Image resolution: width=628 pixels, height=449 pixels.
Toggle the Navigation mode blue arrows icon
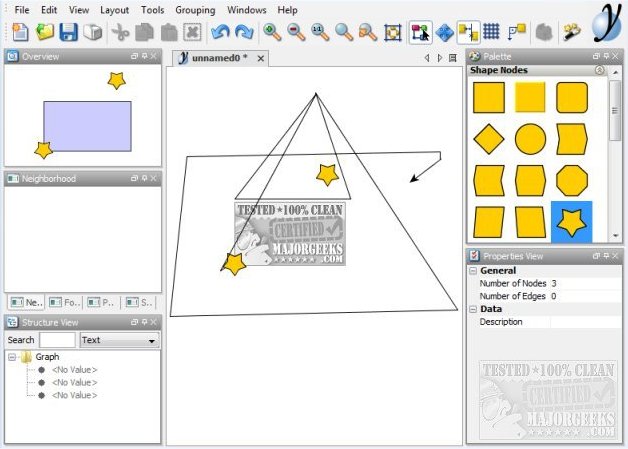coord(444,32)
